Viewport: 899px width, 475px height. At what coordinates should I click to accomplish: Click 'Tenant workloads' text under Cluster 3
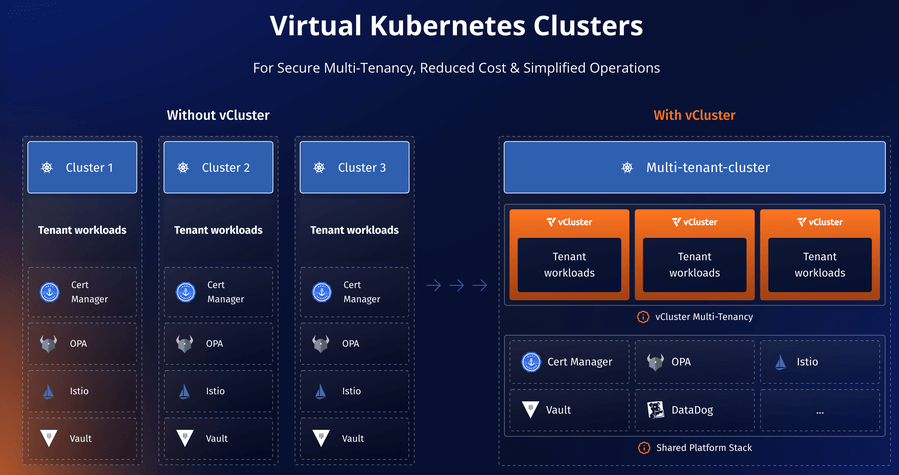click(354, 230)
